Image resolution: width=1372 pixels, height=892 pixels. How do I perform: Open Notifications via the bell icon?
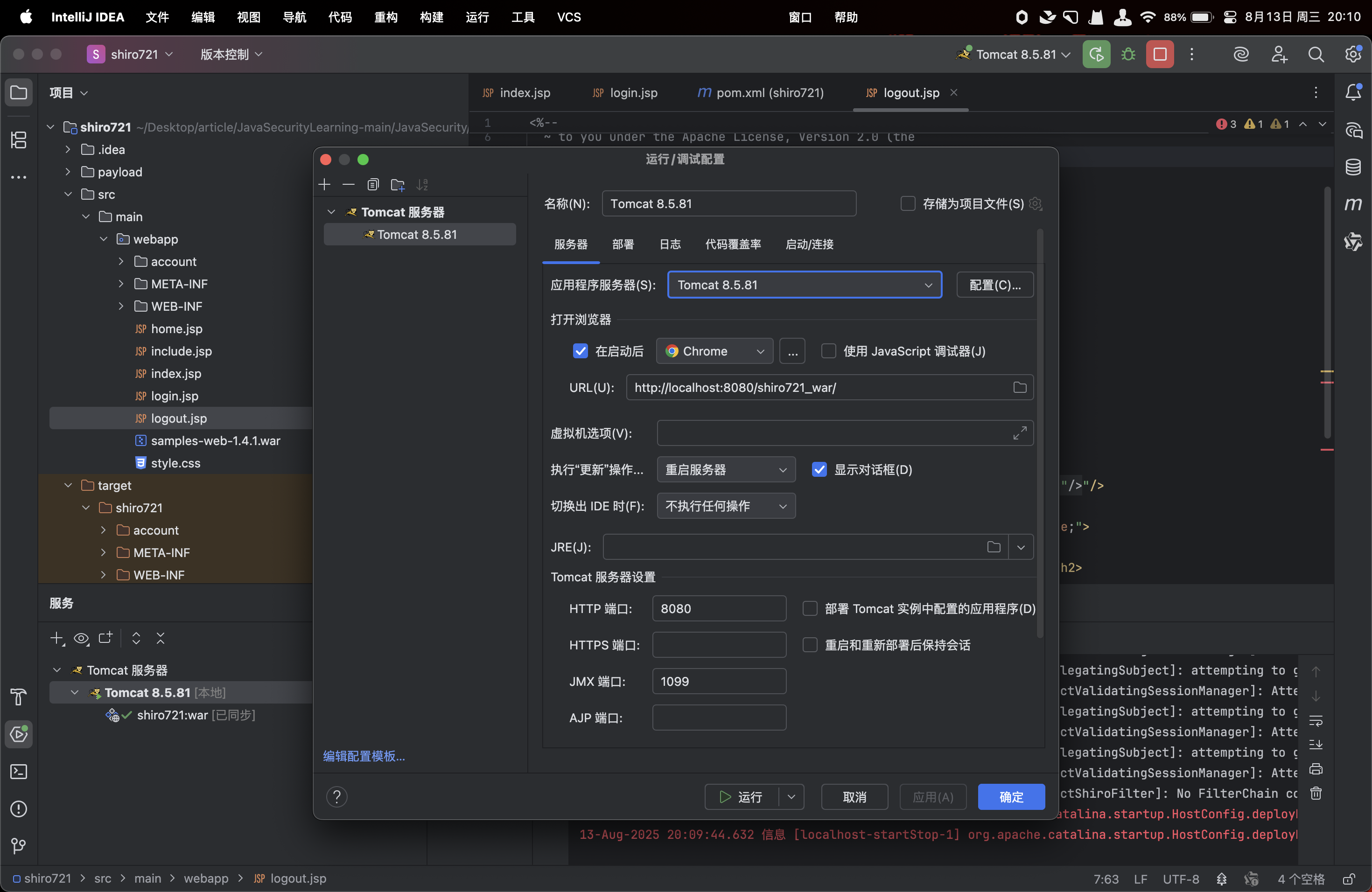coord(1353,92)
